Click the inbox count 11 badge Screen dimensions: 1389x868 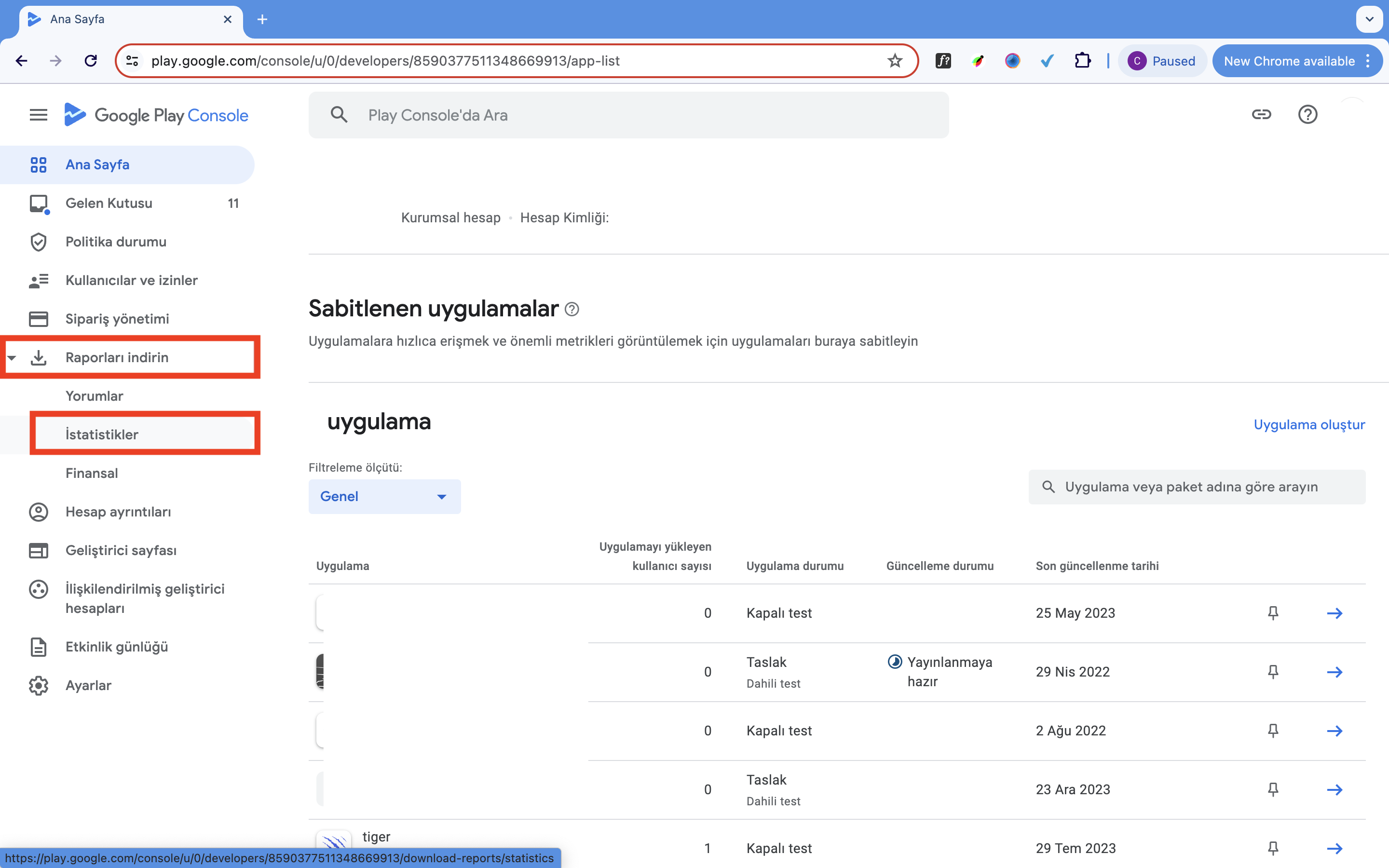pyautogui.click(x=233, y=203)
